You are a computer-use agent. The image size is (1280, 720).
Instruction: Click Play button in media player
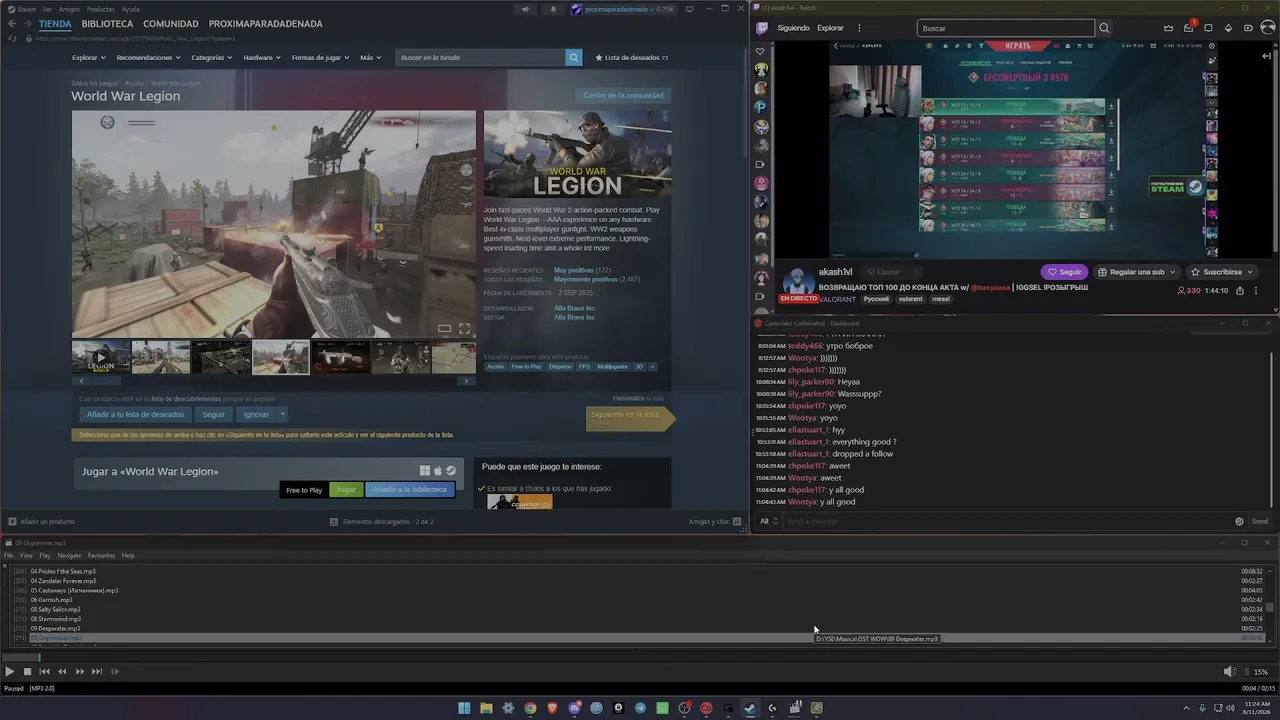(10, 672)
